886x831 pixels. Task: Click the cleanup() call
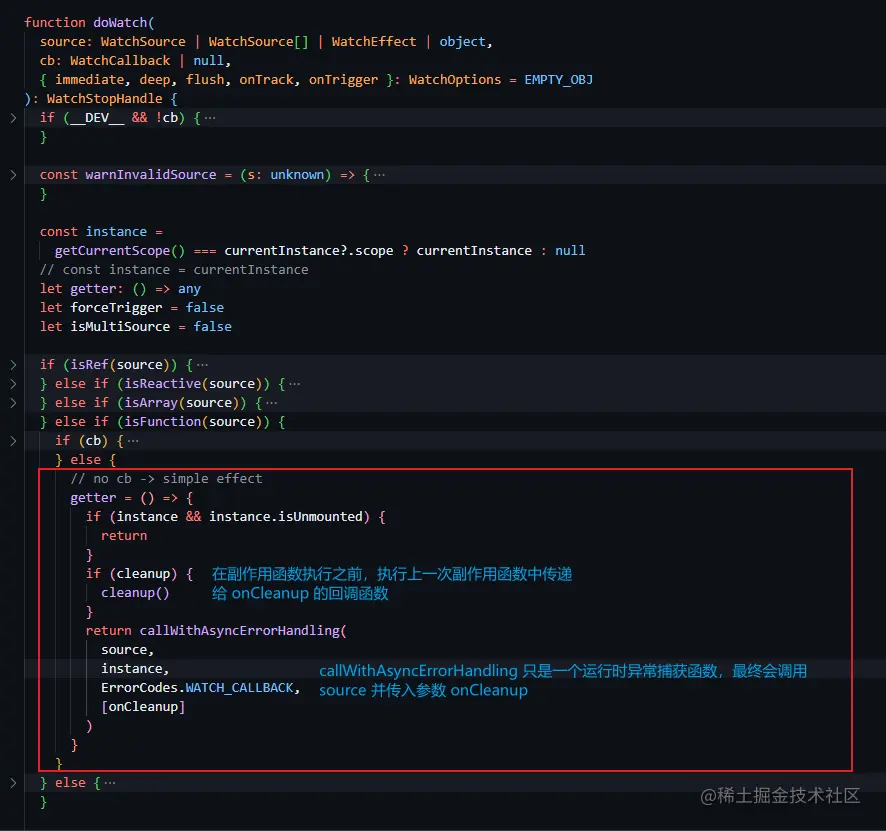point(135,593)
